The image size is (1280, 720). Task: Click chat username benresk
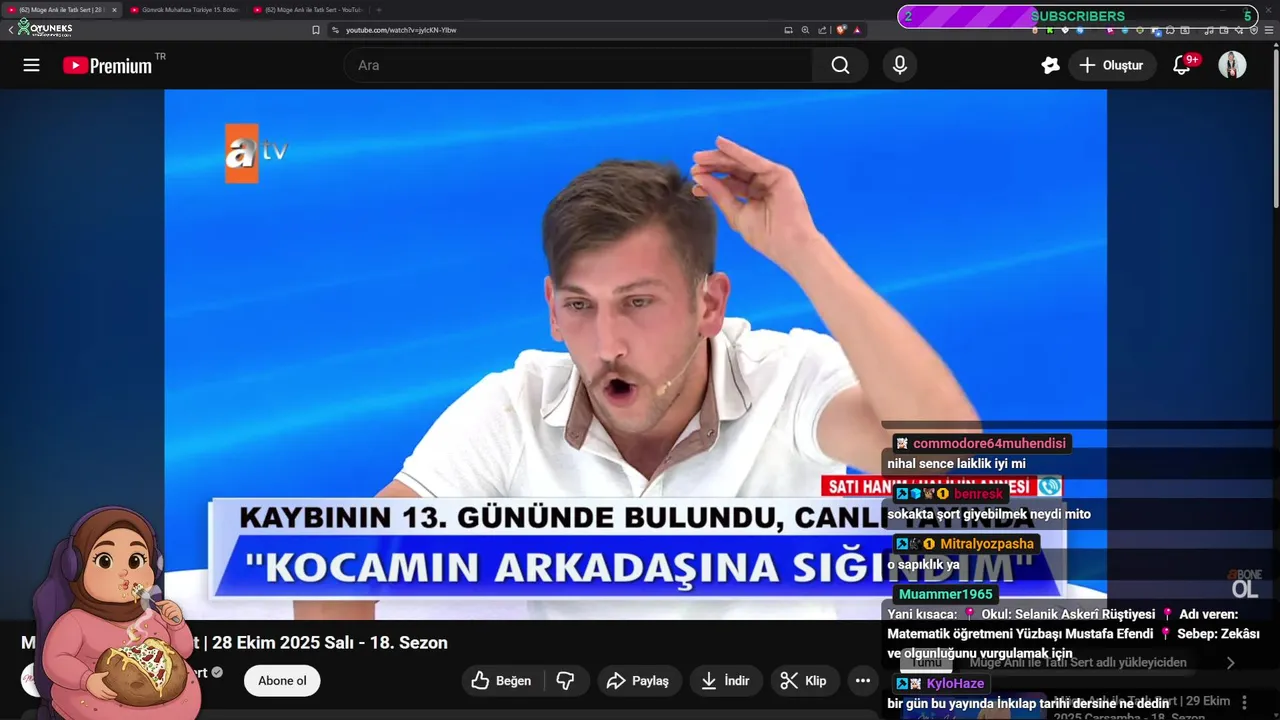[x=978, y=494]
